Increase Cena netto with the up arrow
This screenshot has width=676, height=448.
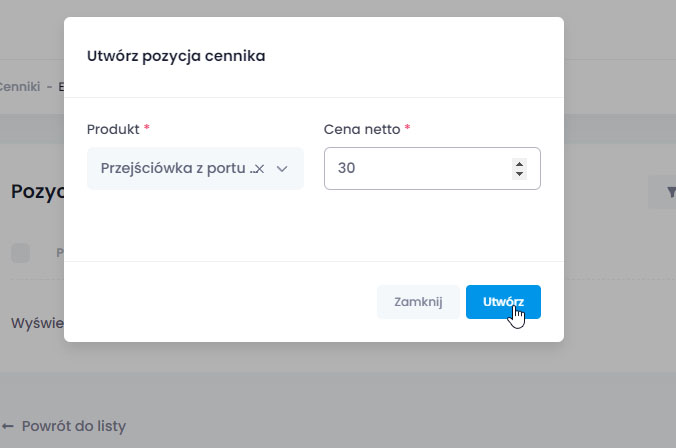(518, 163)
